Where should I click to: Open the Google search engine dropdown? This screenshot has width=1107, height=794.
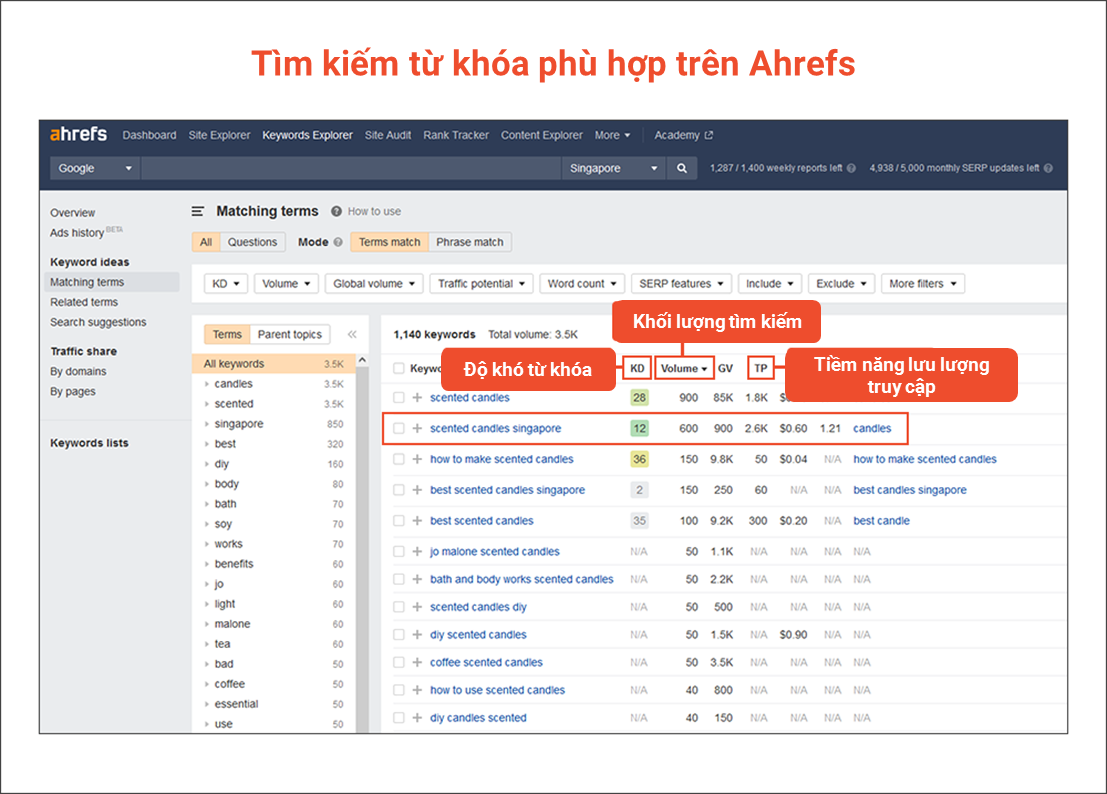coord(95,168)
